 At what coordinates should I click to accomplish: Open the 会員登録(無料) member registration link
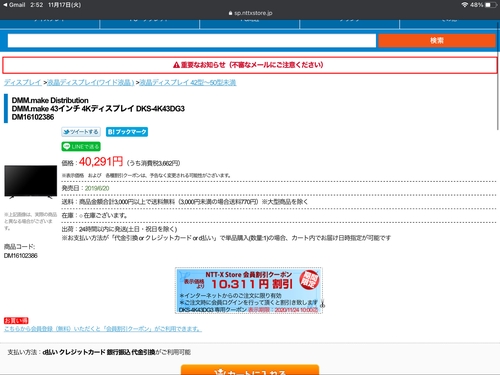(x=103, y=329)
